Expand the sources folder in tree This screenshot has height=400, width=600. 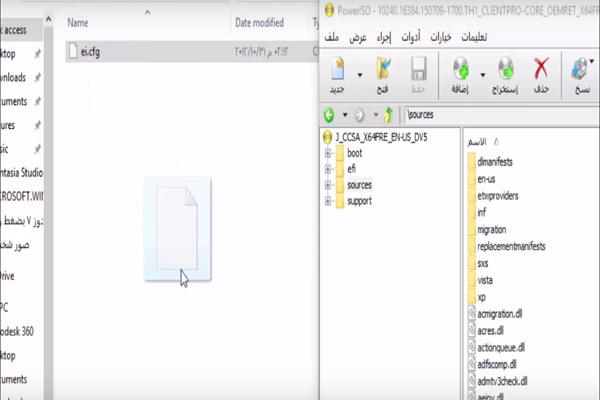[328, 185]
